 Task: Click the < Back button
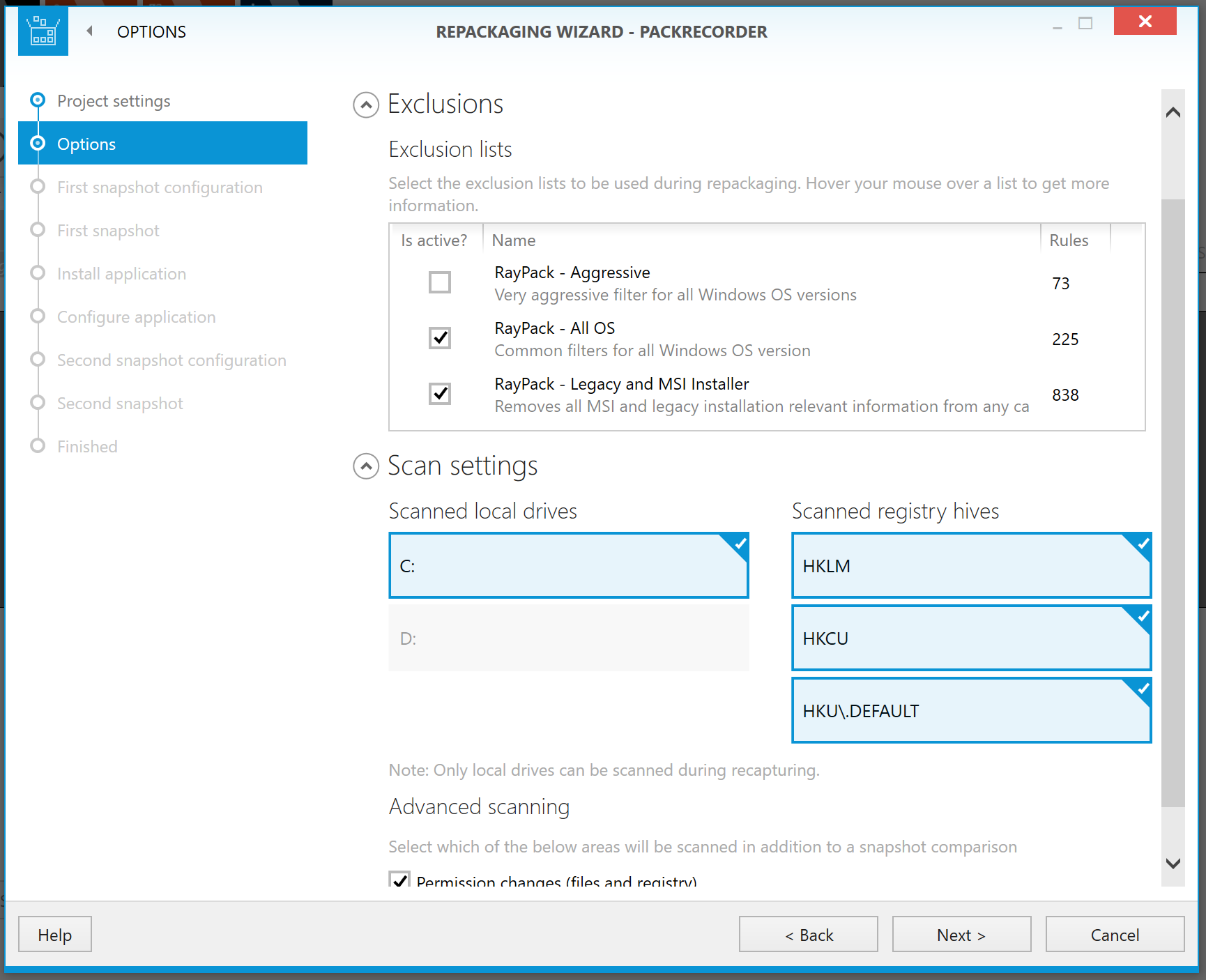click(809, 934)
